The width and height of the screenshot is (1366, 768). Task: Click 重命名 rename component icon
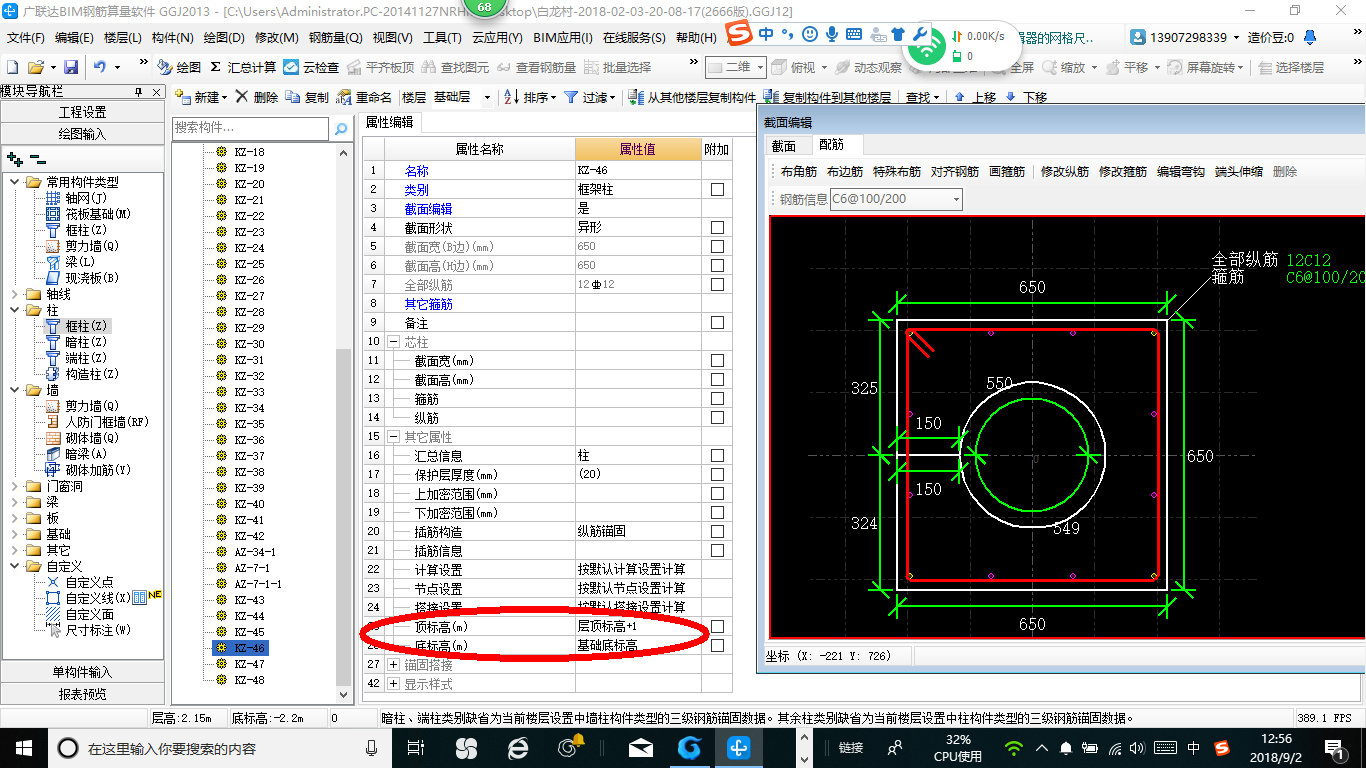point(365,97)
